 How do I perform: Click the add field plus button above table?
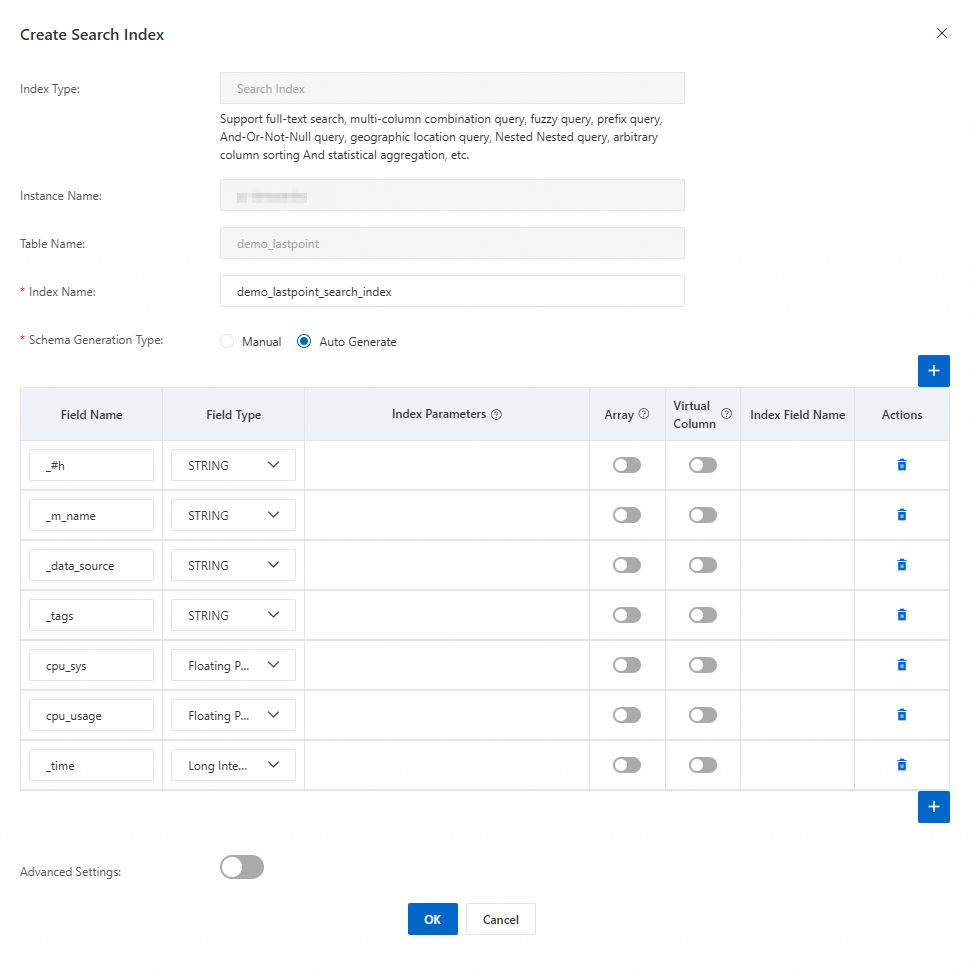[933, 371]
